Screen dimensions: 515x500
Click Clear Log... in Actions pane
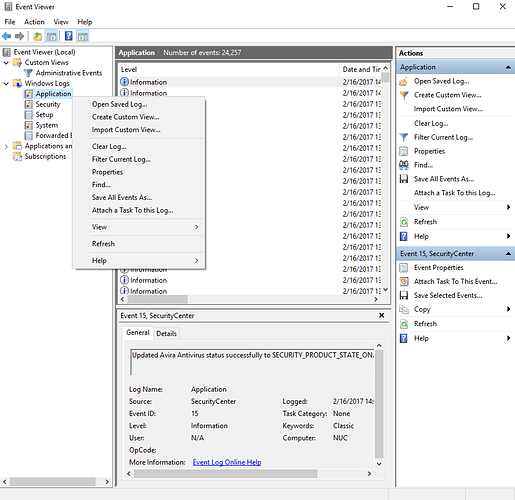tap(431, 123)
